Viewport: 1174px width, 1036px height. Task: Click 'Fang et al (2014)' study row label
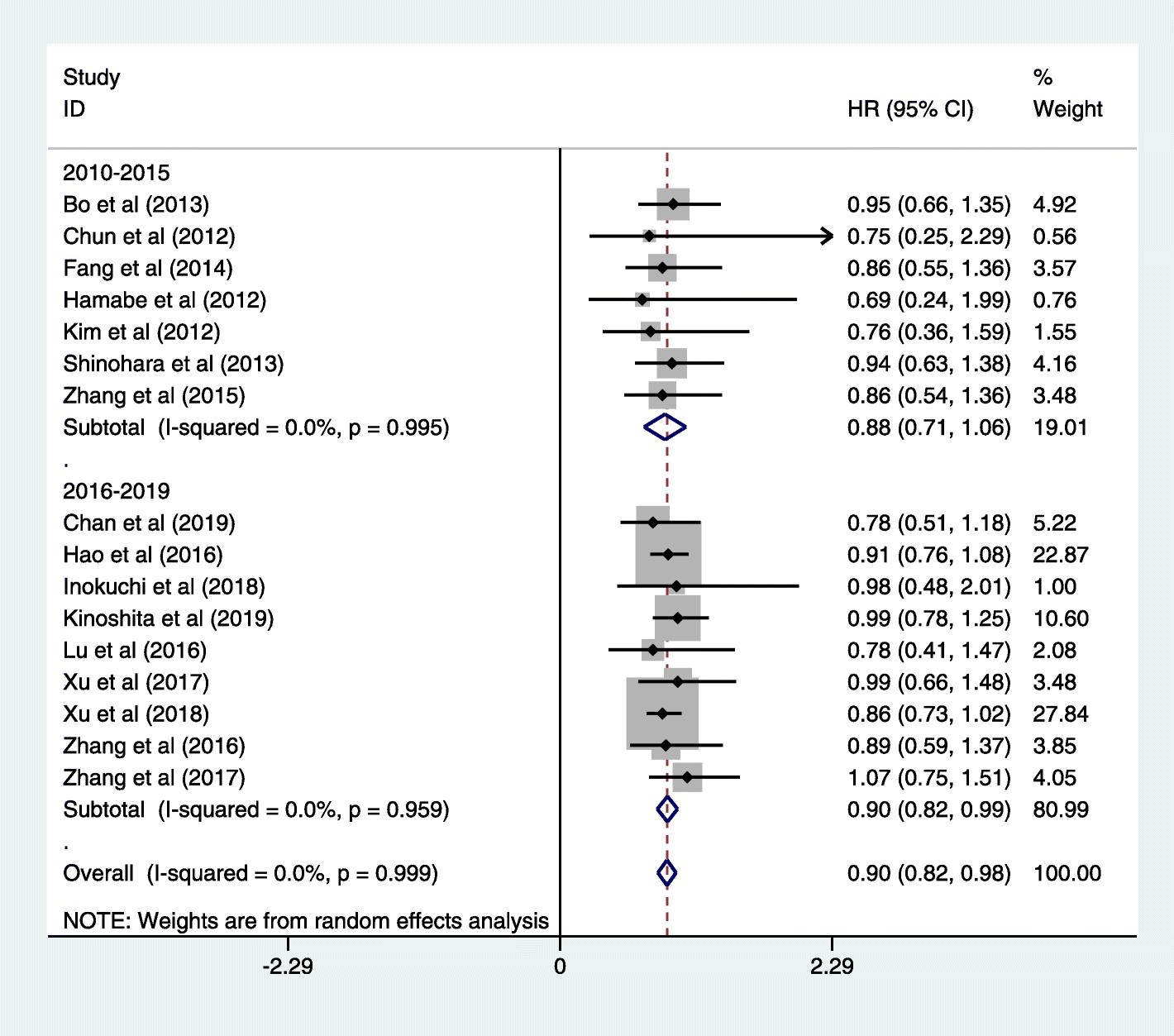coord(148,269)
